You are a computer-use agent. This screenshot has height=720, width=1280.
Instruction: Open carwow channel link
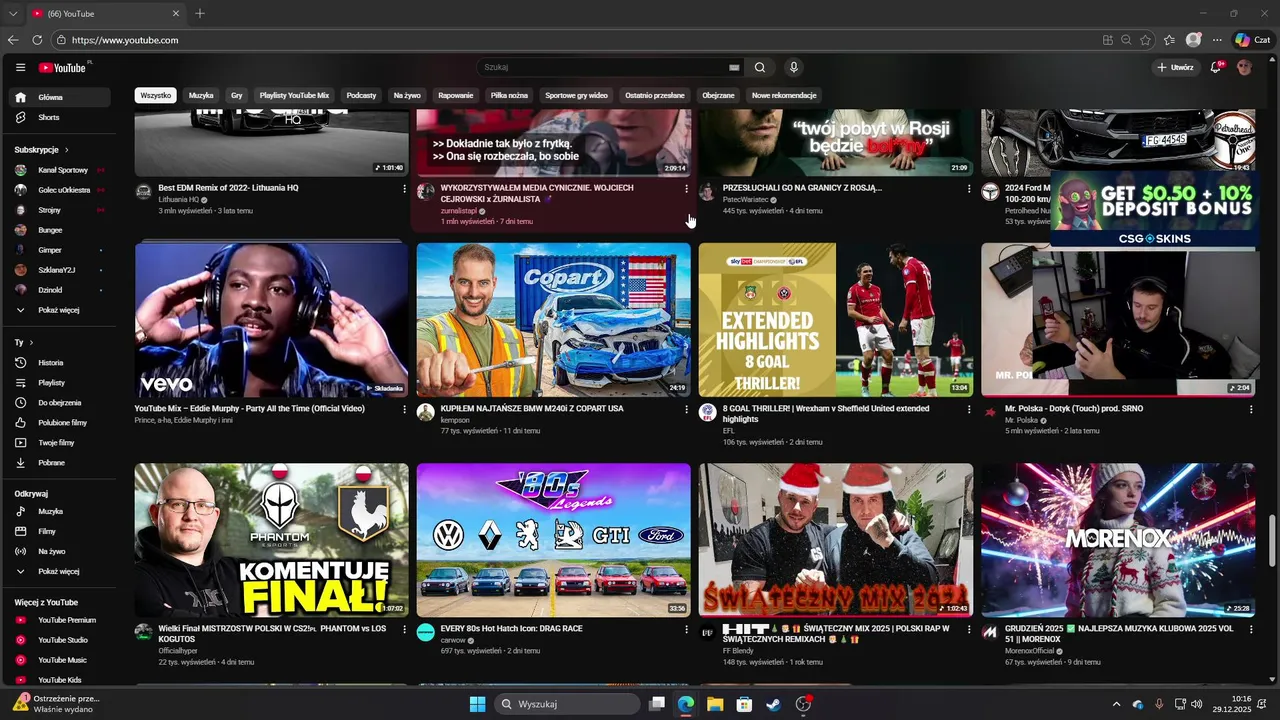(x=454, y=640)
